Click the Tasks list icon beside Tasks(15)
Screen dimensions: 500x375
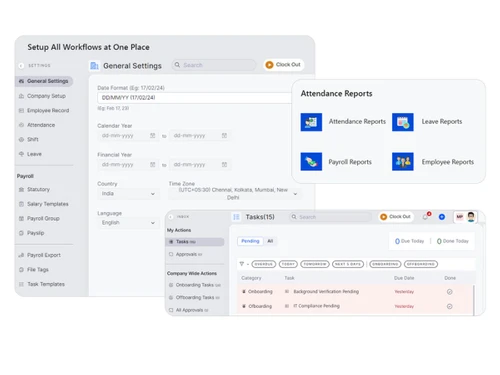pos(236,217)
